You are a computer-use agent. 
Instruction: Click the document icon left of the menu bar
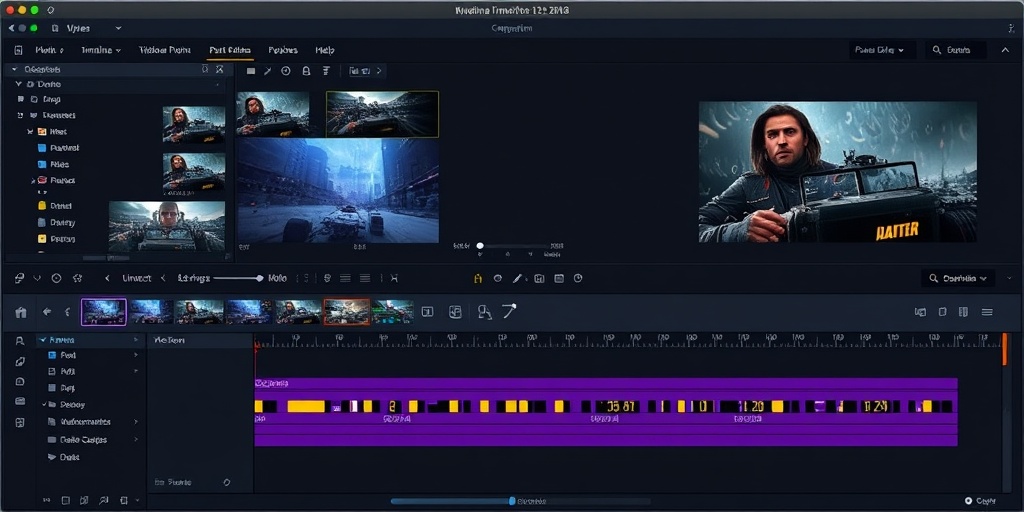coord(18,50)
